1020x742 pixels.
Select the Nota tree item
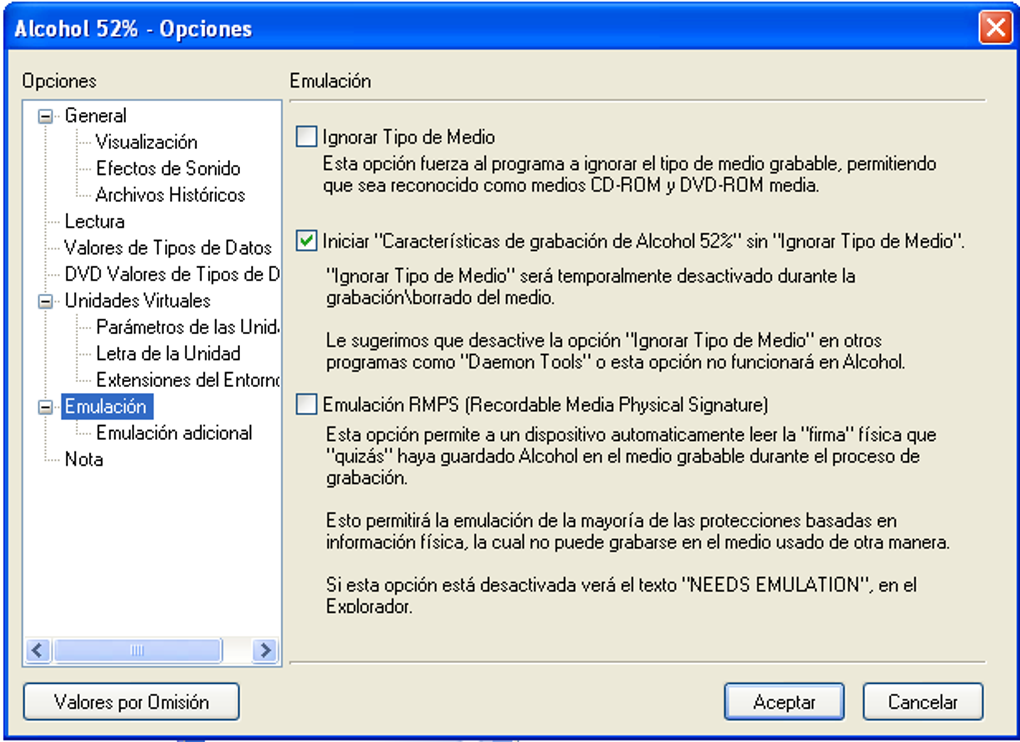pyautogui.click(x=83, y=460)
